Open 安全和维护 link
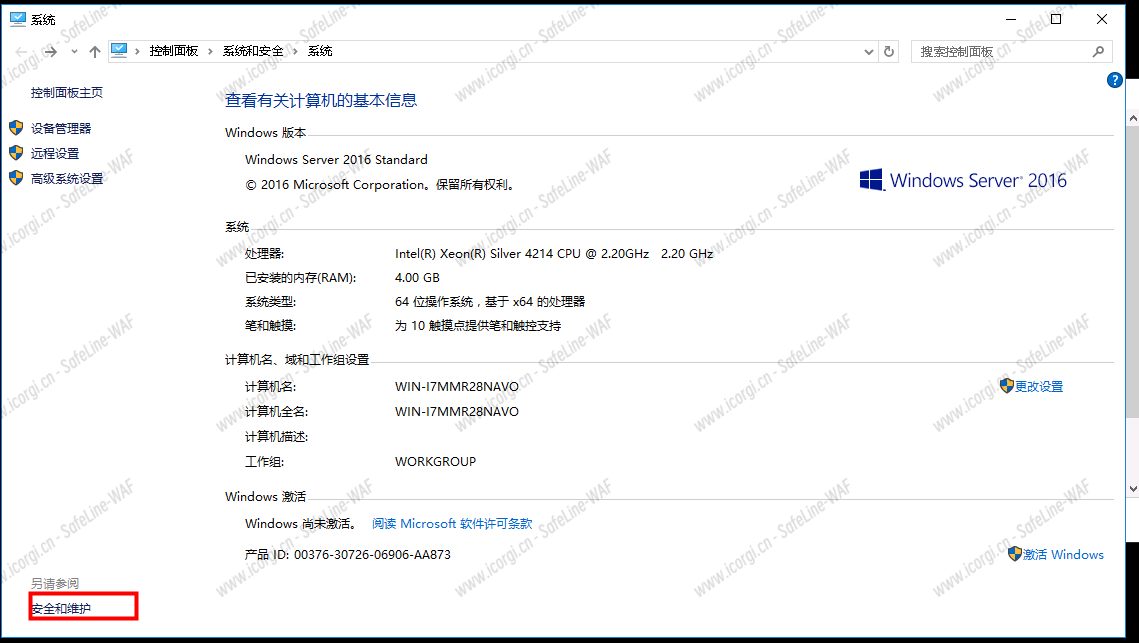1139x643 pixels. pyautogui.click(x=61, y=608)
